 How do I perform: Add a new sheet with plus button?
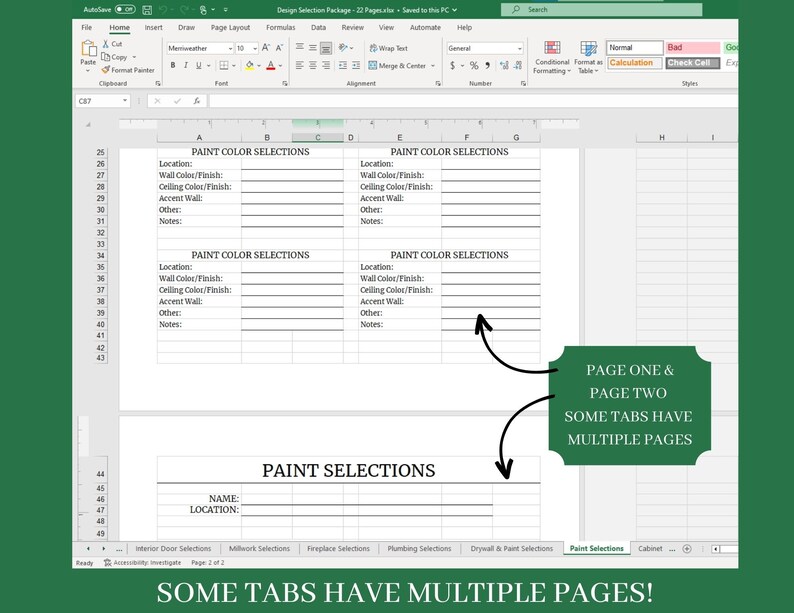pos(687,549)
